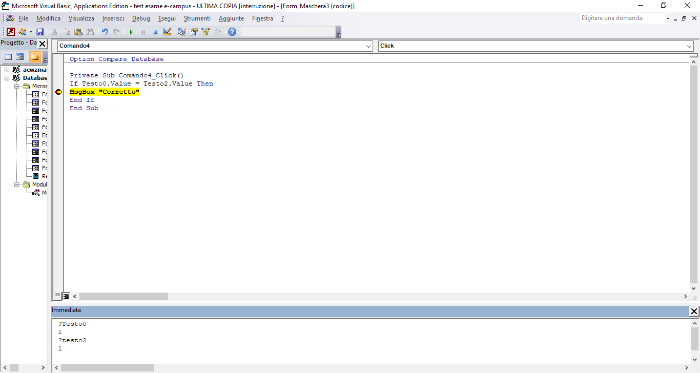This screenshot has width=700, height=373.
Task: Open Project Explorer via toolbar icon
Action: click(181, 32)
